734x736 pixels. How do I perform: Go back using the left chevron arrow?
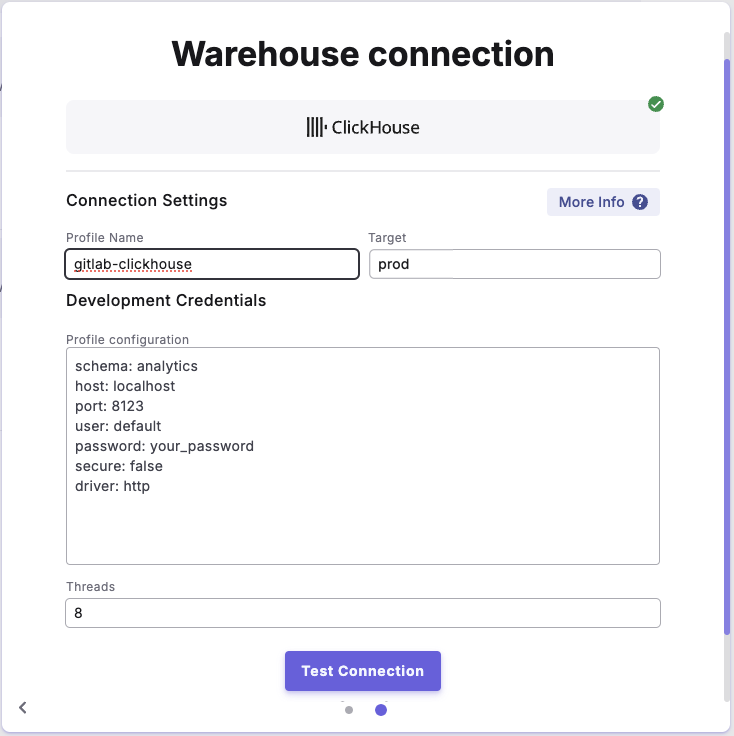23,708
